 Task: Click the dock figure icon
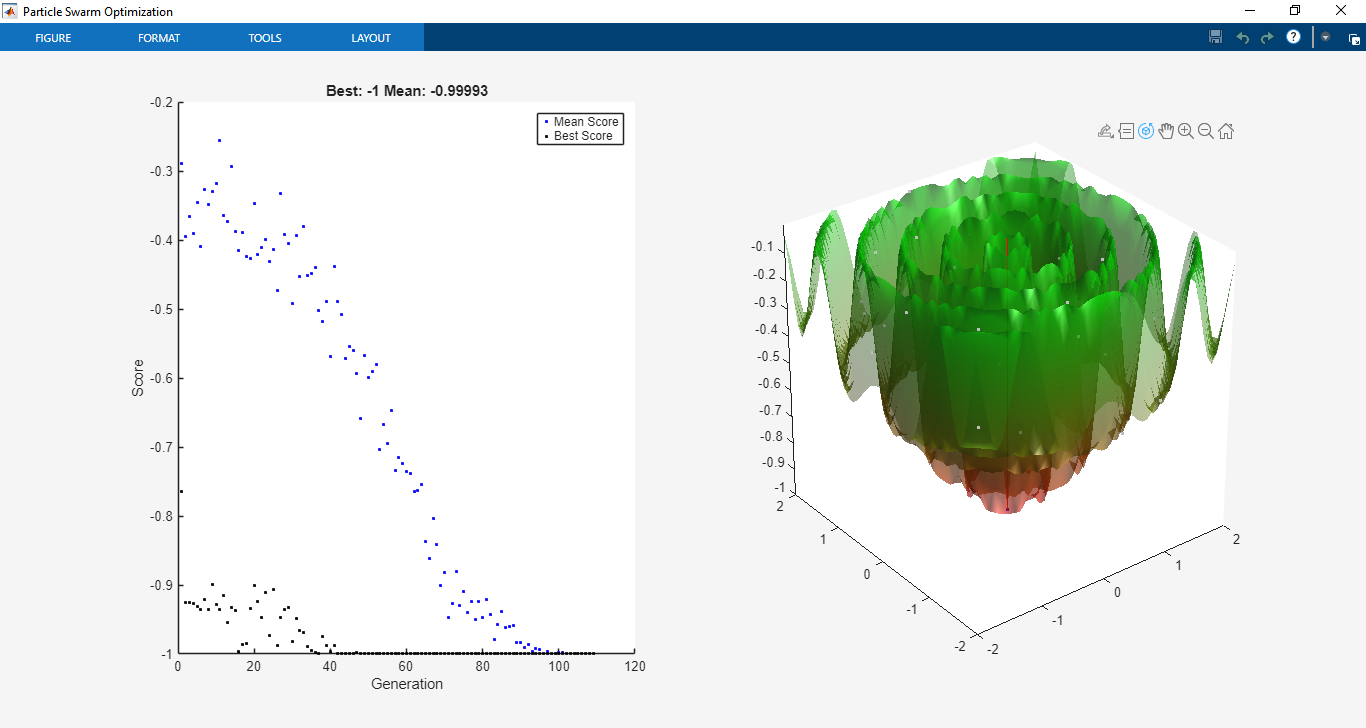(x=1354, y=40)
